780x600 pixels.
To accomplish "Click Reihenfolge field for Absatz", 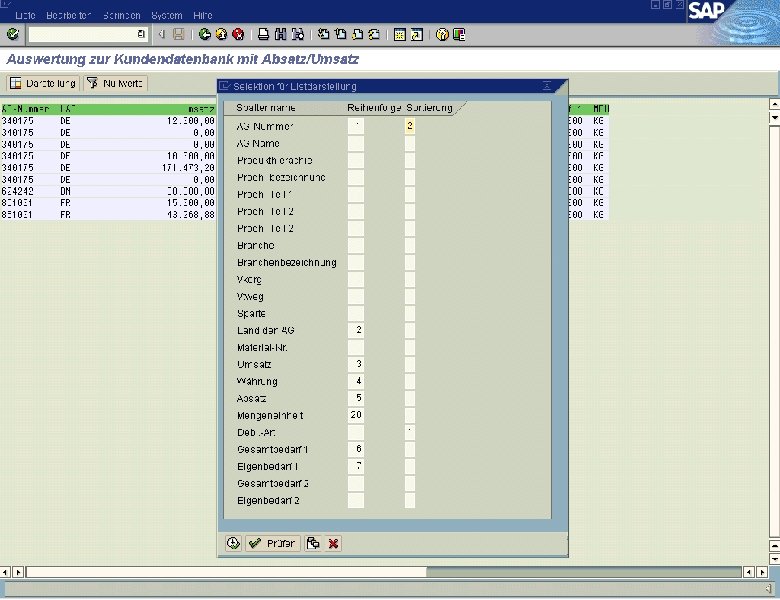I will point(356,398).
